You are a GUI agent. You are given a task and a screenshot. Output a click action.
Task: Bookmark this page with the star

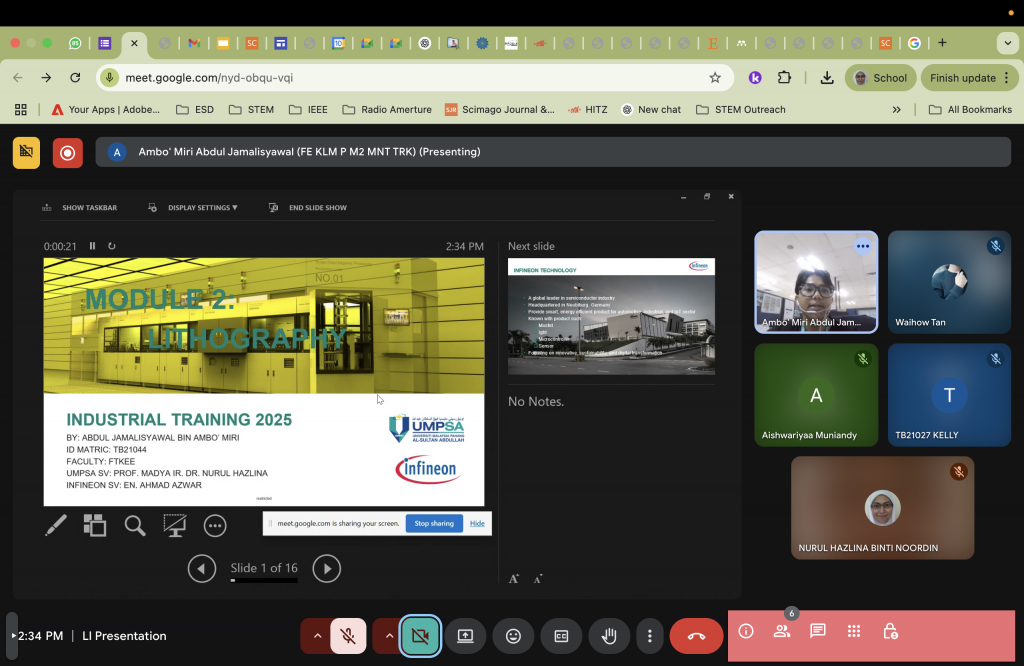715,78
